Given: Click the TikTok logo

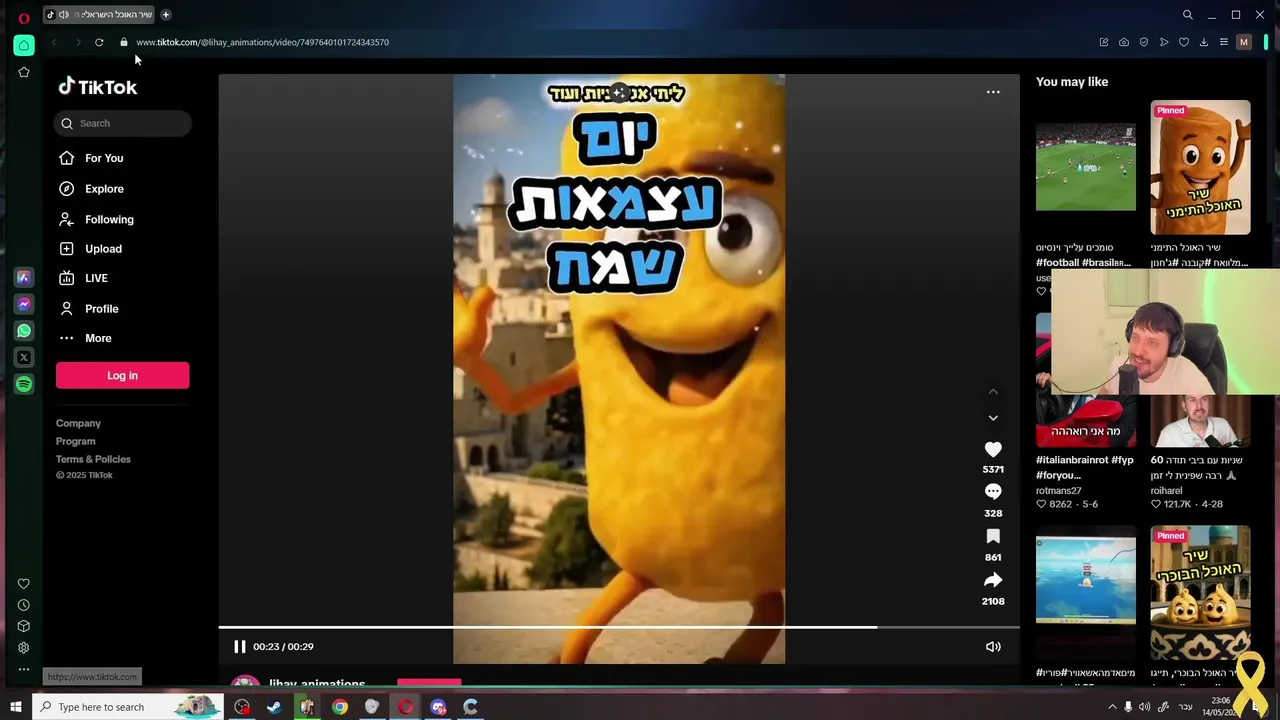Looking at the screenshot, I should (98, 87).
